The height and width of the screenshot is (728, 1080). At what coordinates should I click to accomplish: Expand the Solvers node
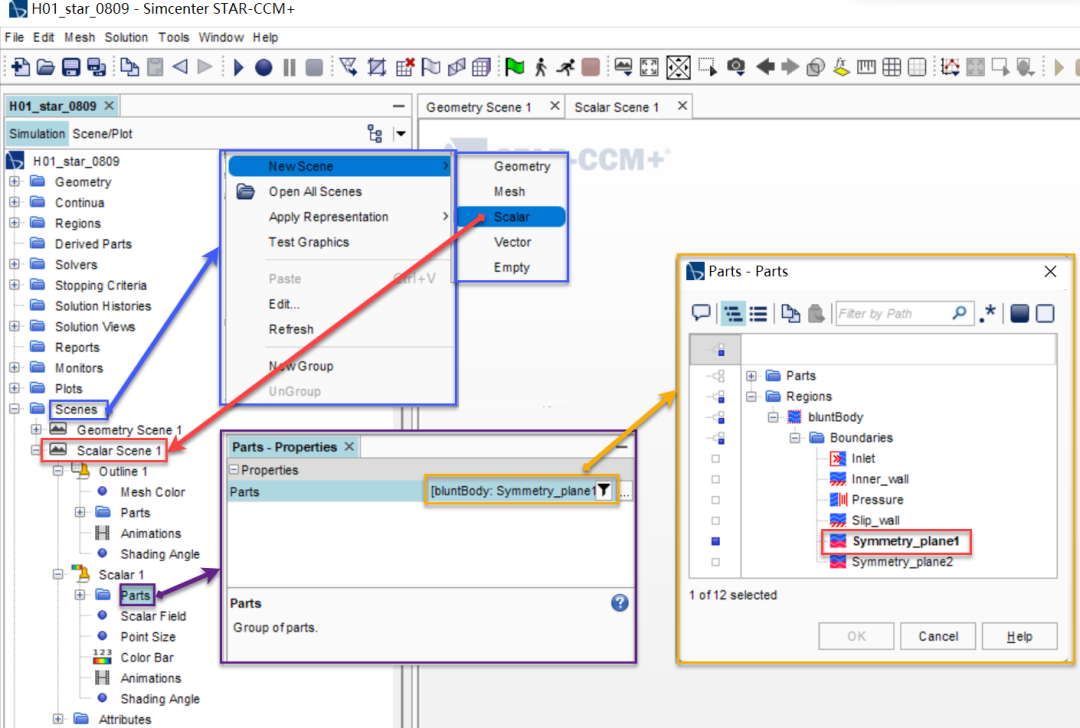(x=14, y=264)
